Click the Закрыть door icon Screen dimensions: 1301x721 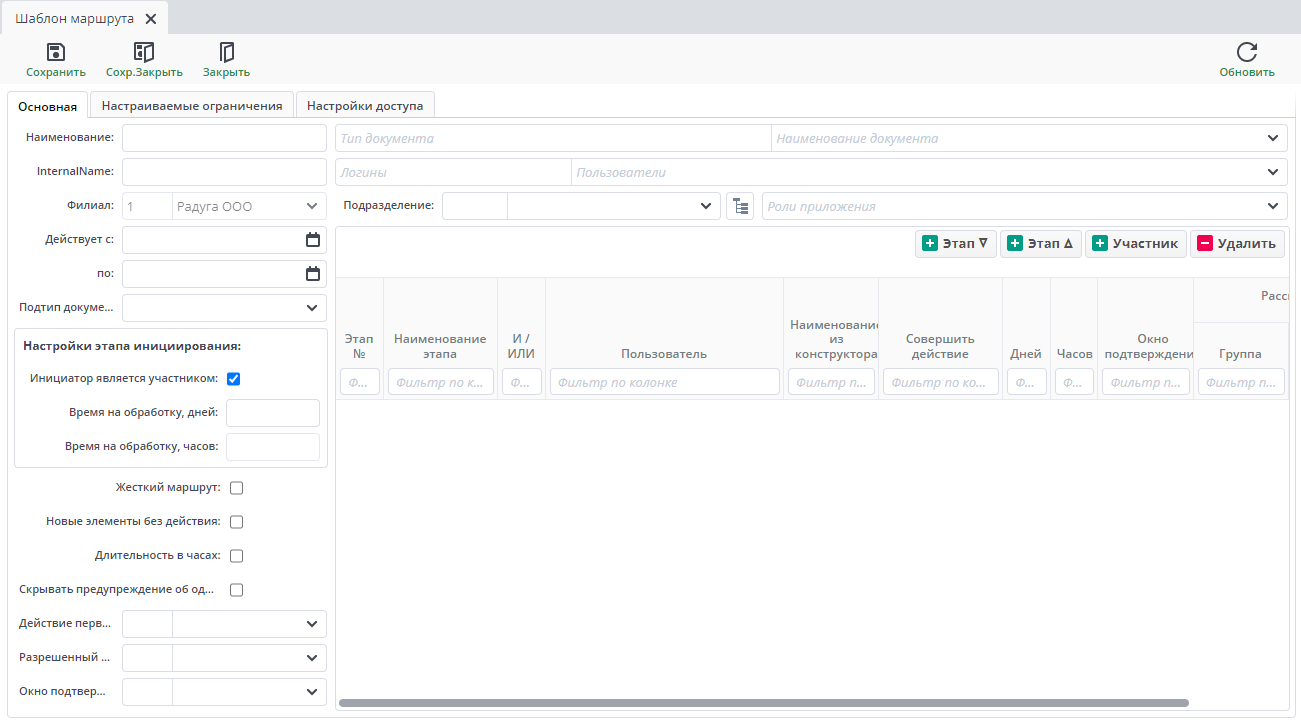(x=226, y=52)
